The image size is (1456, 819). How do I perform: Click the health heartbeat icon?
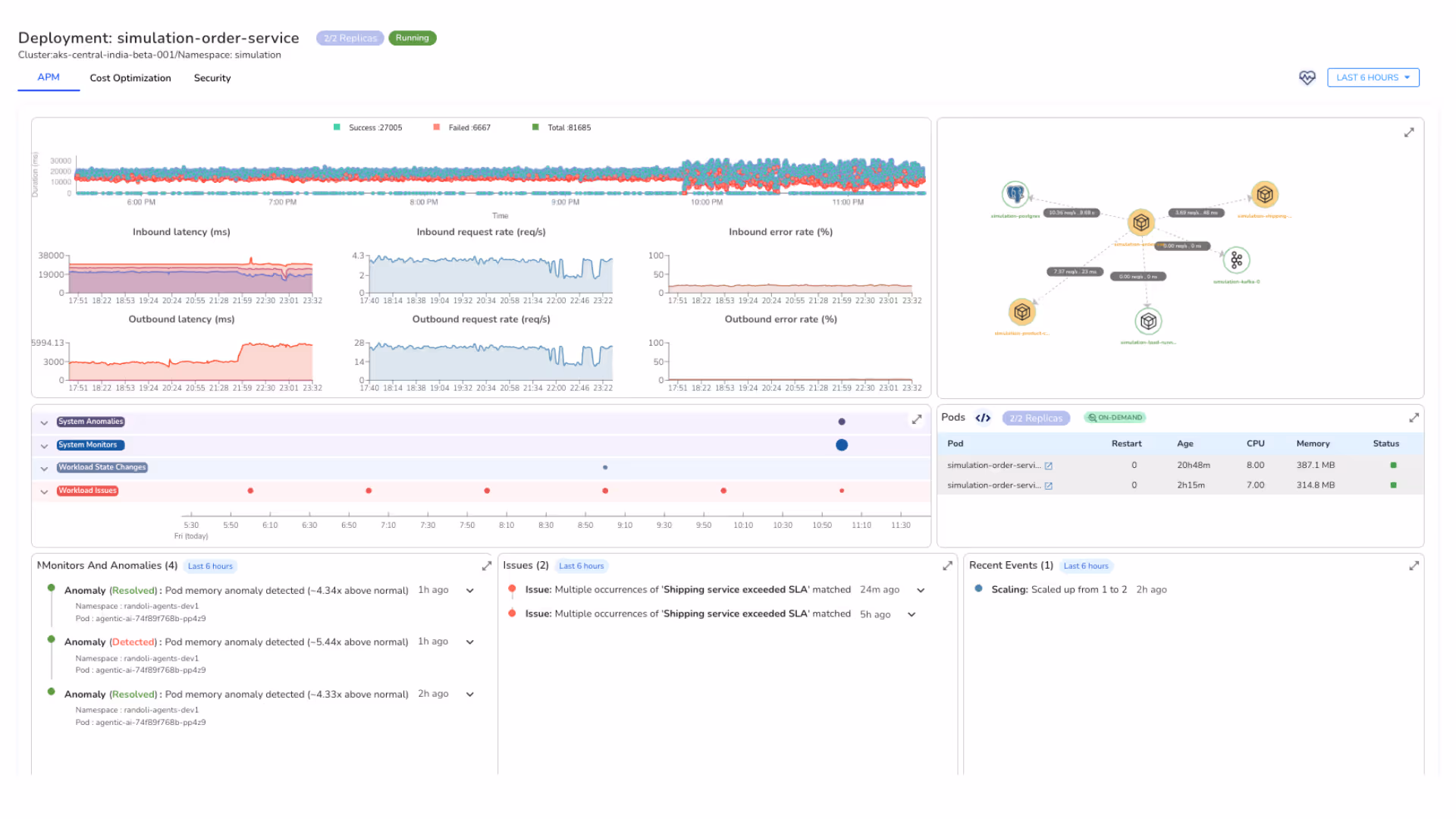(x=1307, y=77)
